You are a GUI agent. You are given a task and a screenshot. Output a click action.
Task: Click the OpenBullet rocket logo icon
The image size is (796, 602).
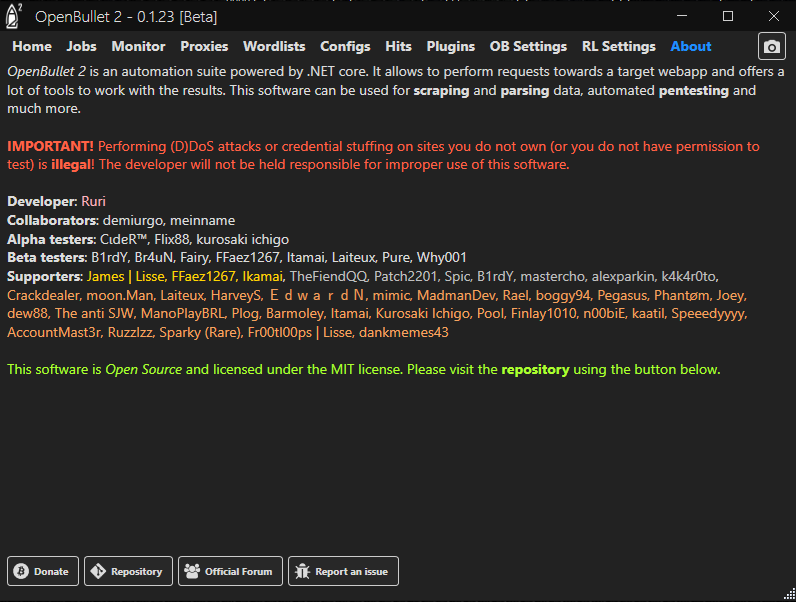(x=13, y=16)
